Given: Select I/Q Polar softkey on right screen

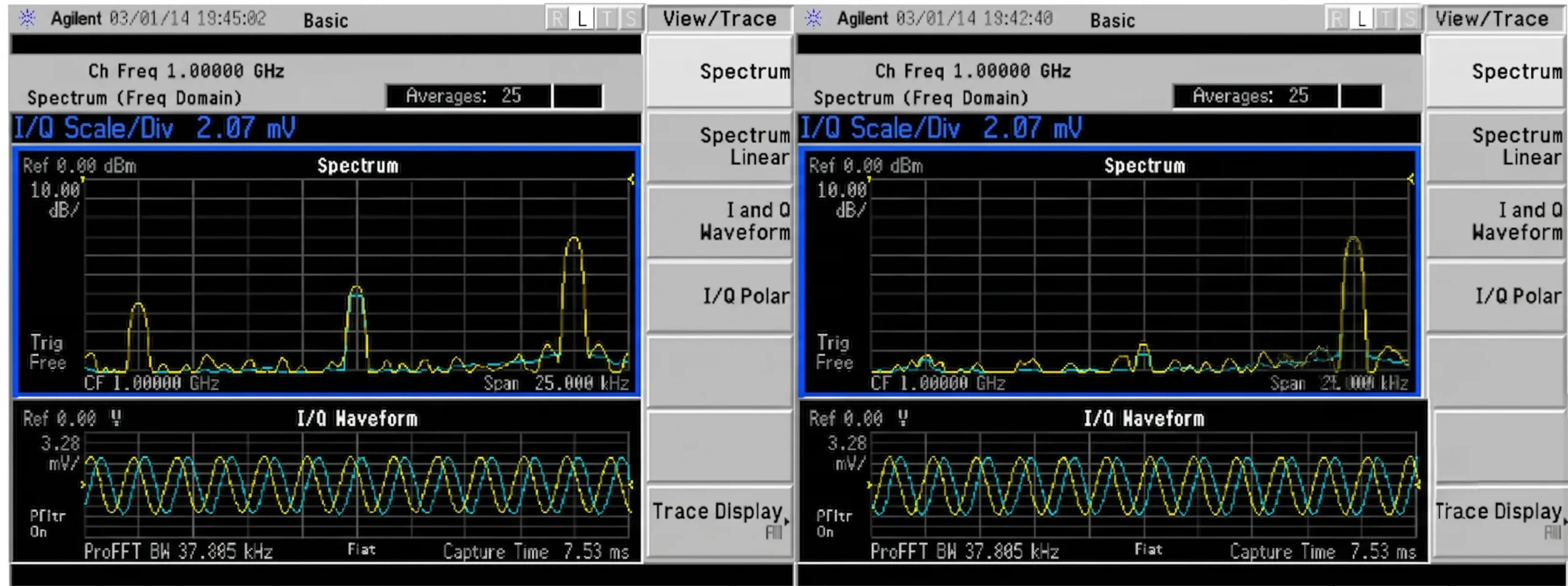Looking at the screenshot, I should point(1497,296).
